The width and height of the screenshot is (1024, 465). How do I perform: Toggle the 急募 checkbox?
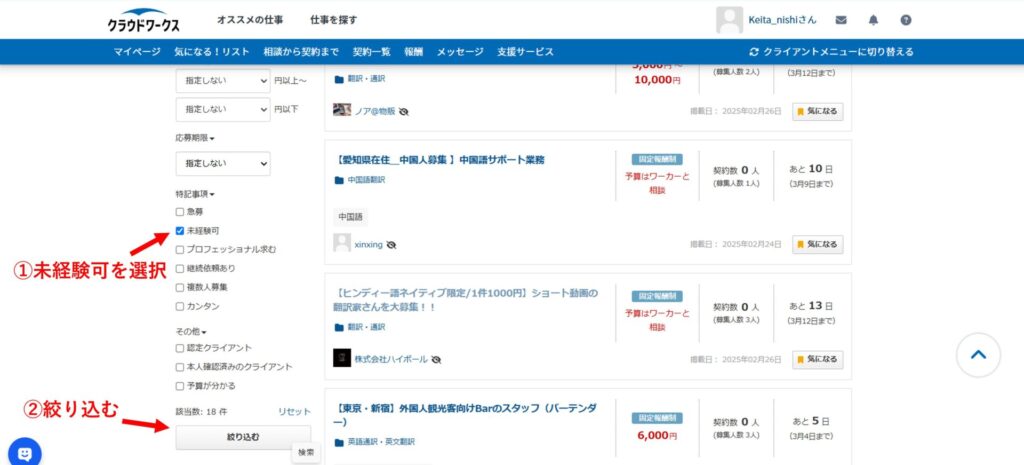point(180,212)
